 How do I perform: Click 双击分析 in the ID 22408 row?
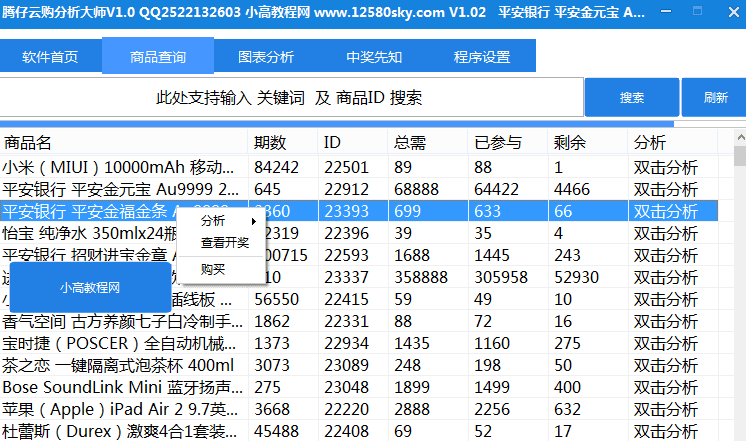(x=666, y=431)
